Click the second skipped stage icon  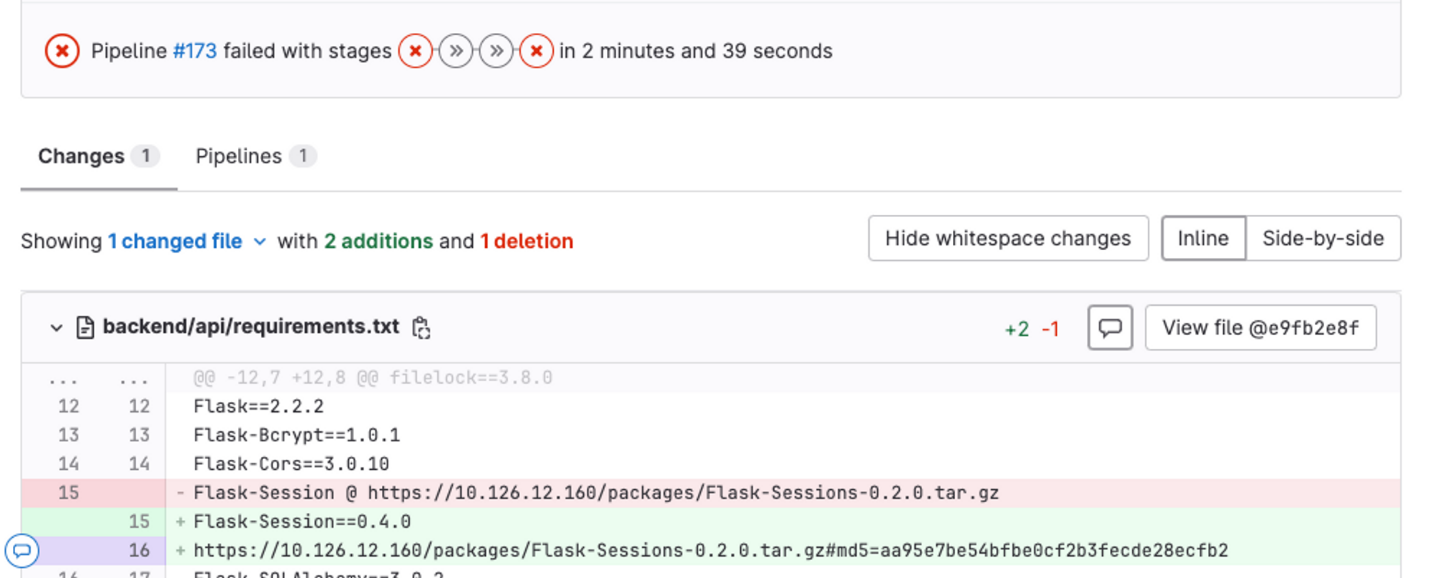point(496,51)
